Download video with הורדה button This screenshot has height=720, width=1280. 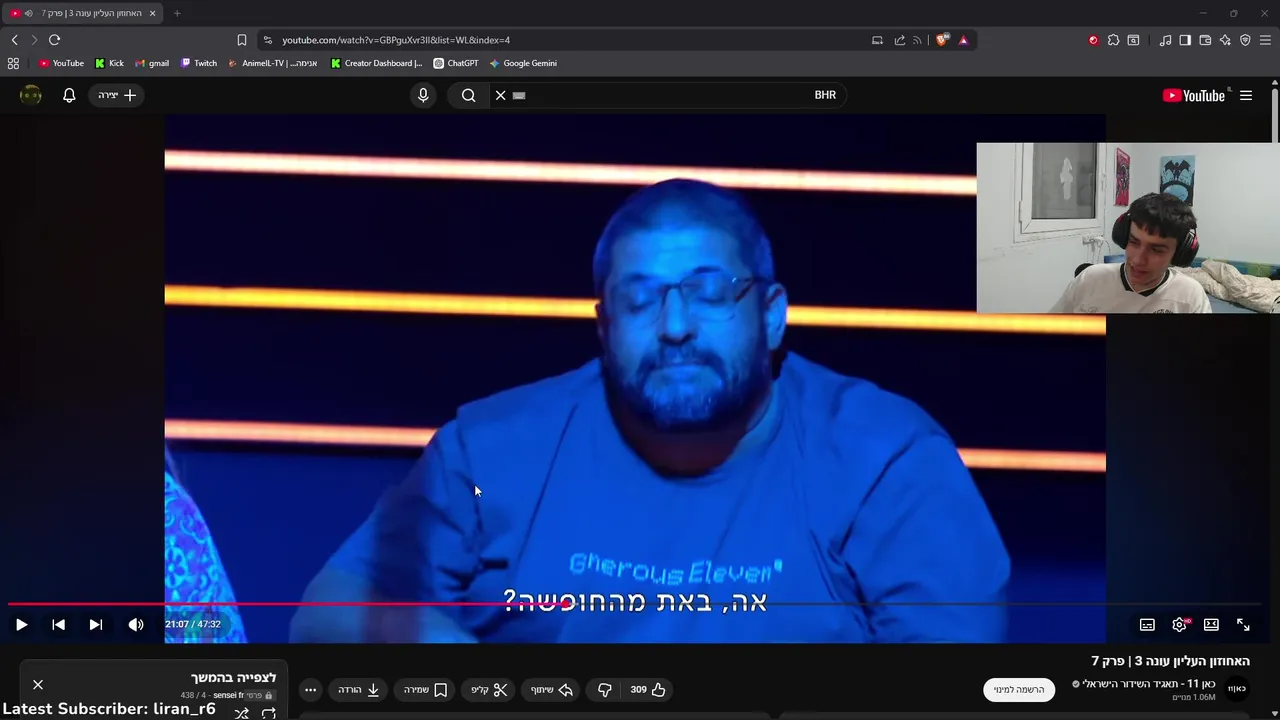point(359,689)
